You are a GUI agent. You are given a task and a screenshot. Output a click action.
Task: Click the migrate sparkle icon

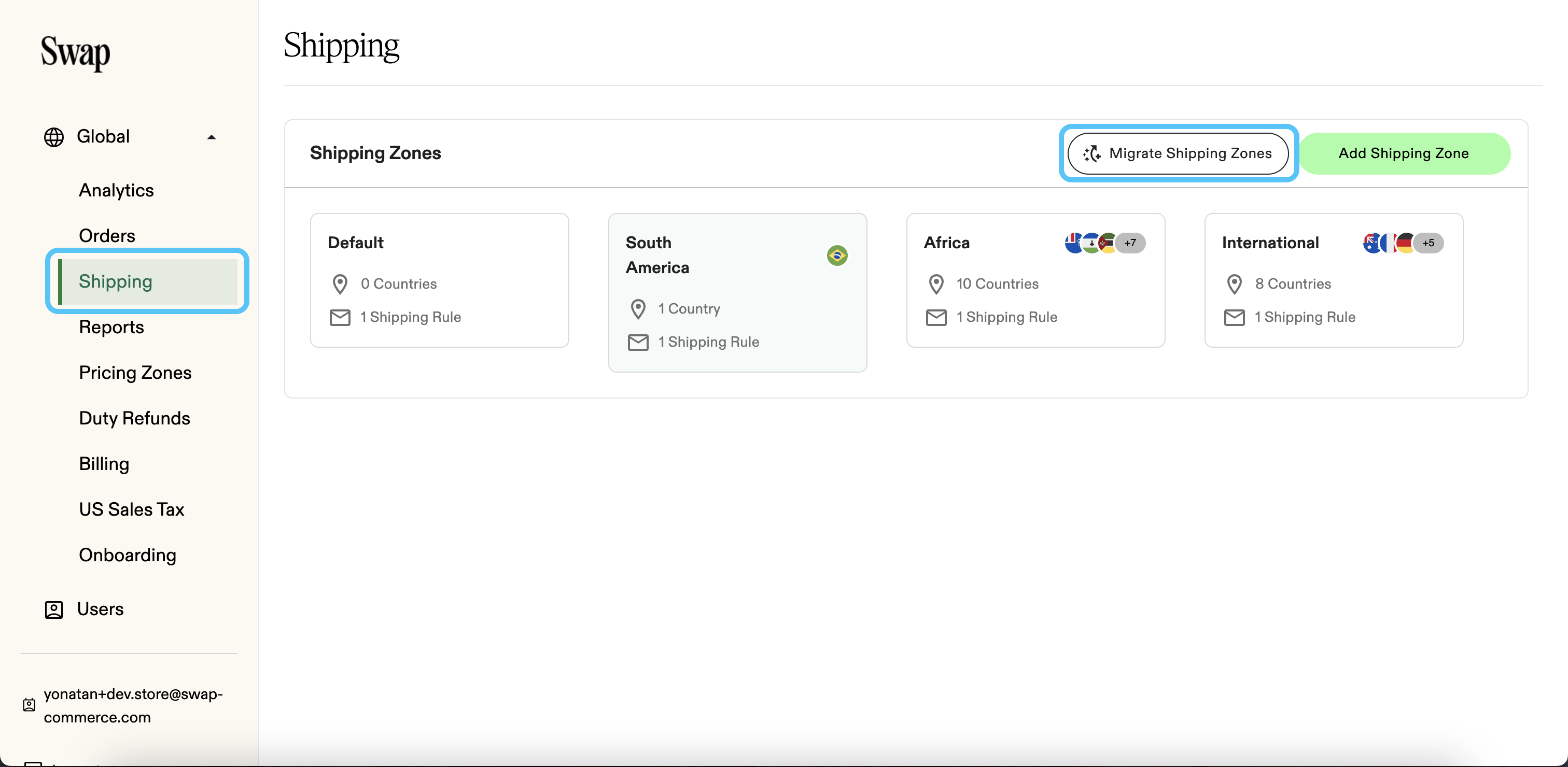1091,153
